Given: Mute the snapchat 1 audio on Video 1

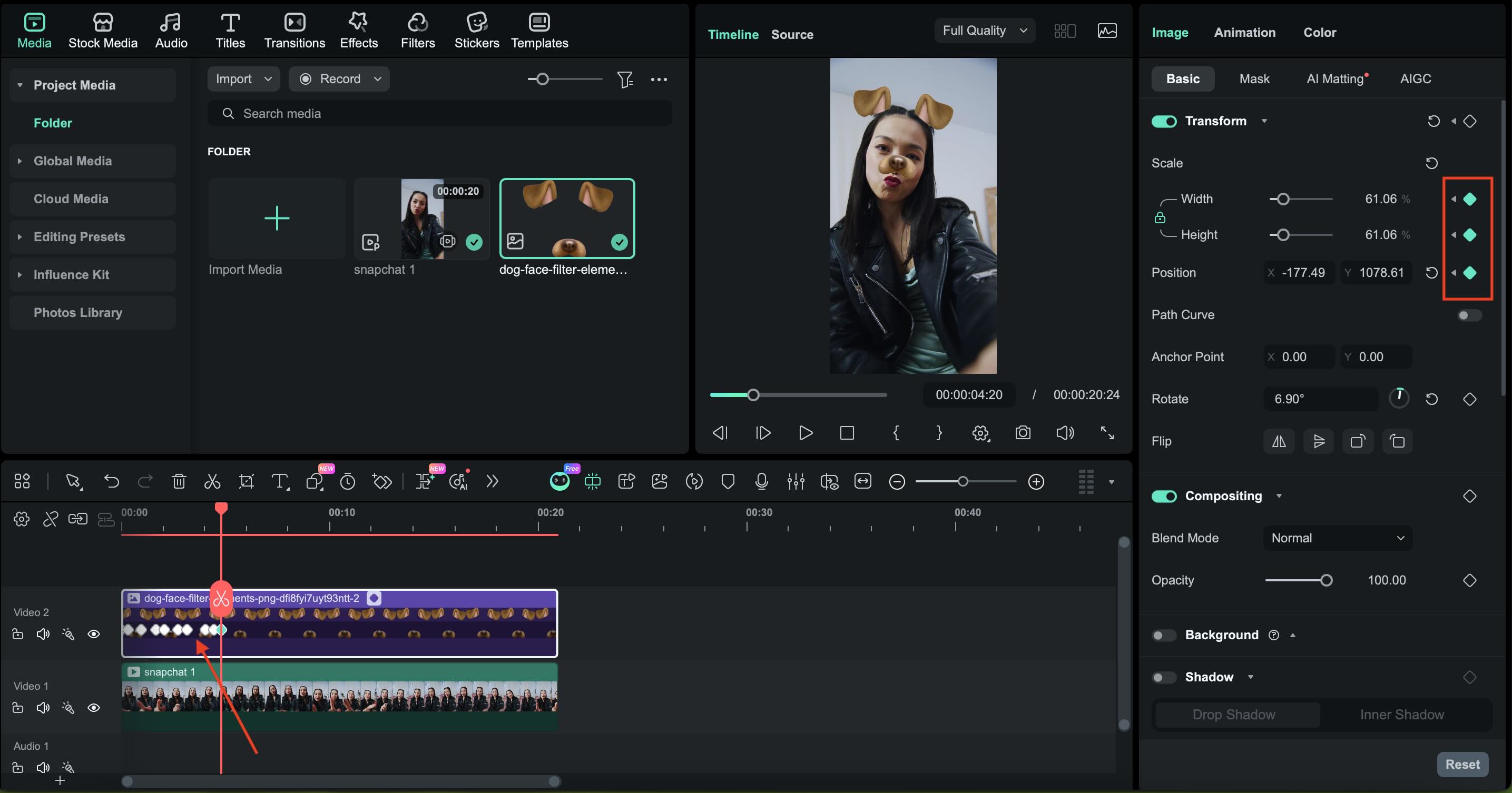Looking at the screenshot, I should [x=42, y=708].
